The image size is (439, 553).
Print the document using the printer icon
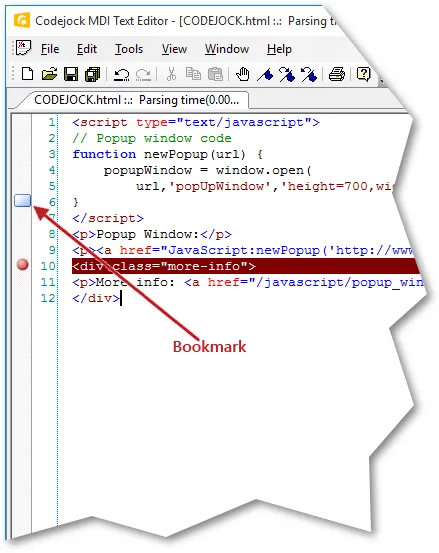pyautogui.click(x=337, y=74)
